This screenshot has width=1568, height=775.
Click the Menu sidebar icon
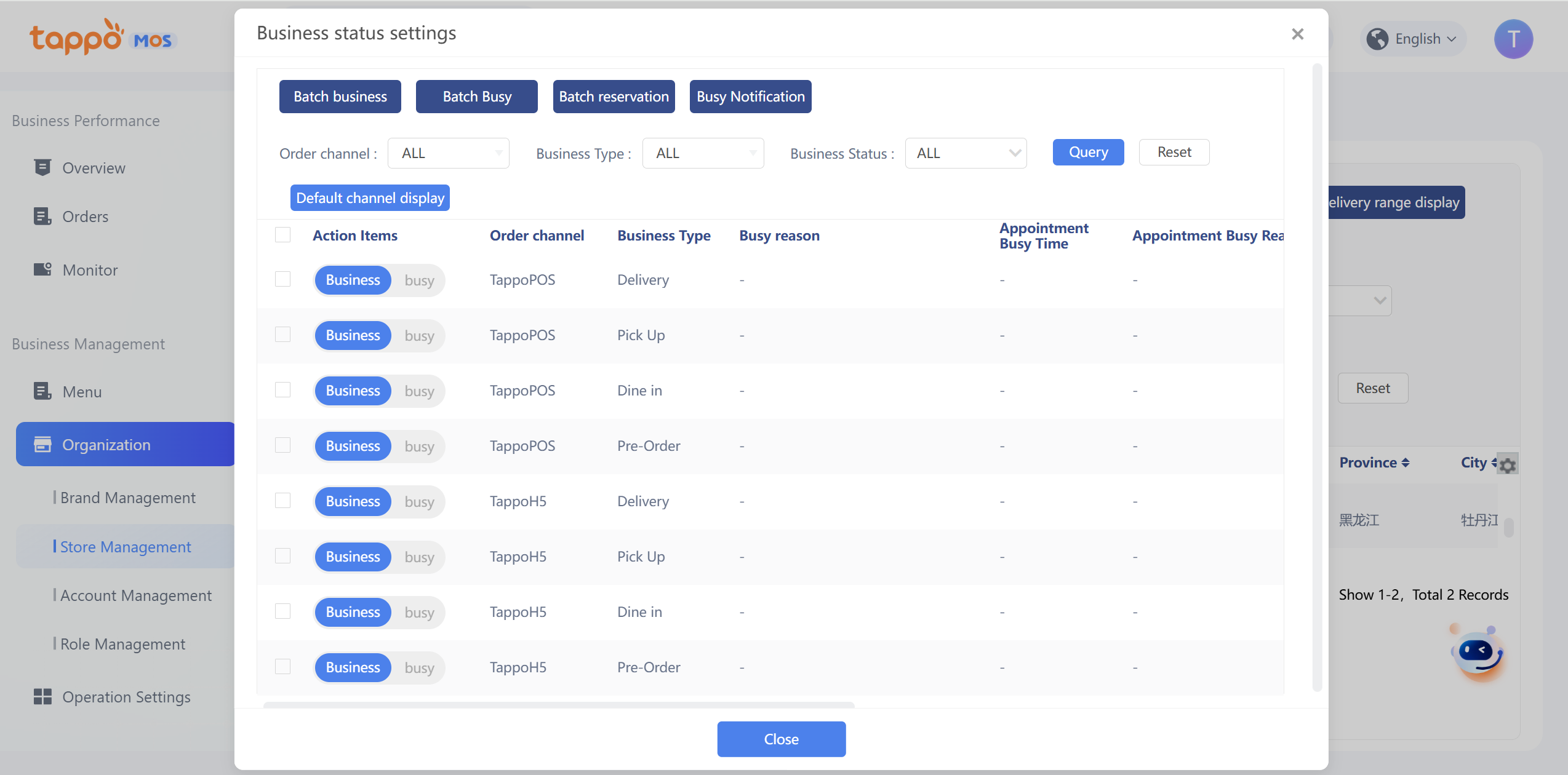pos(42,391)
